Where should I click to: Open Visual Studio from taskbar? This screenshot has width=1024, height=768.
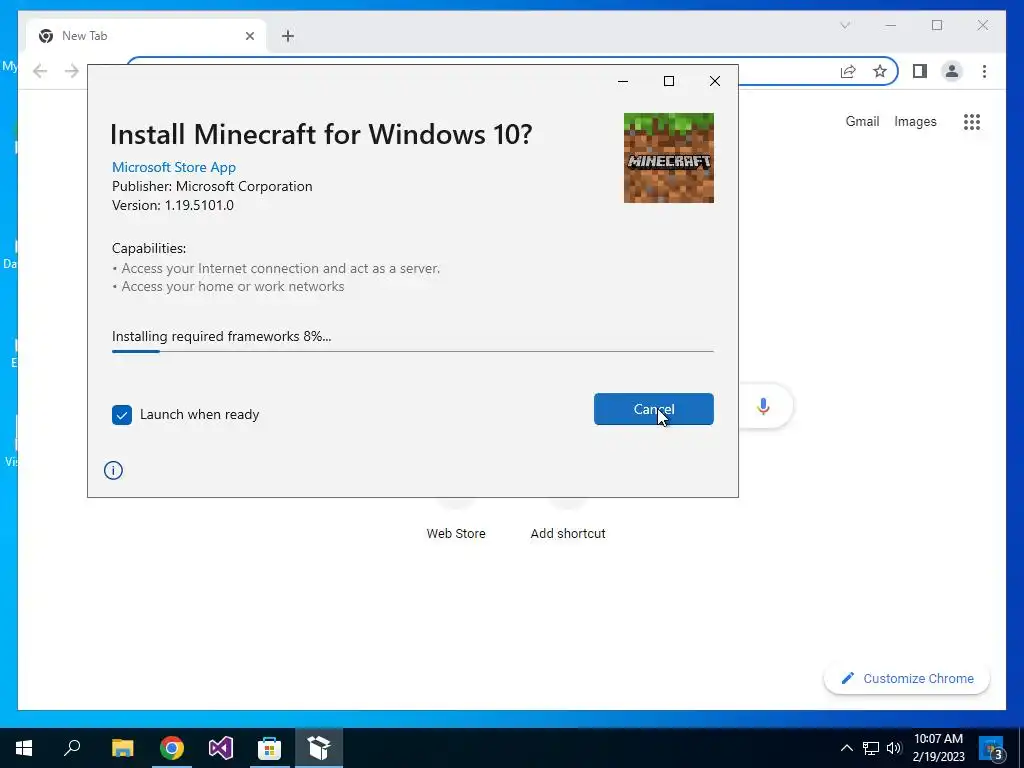(x=221, y=748)
